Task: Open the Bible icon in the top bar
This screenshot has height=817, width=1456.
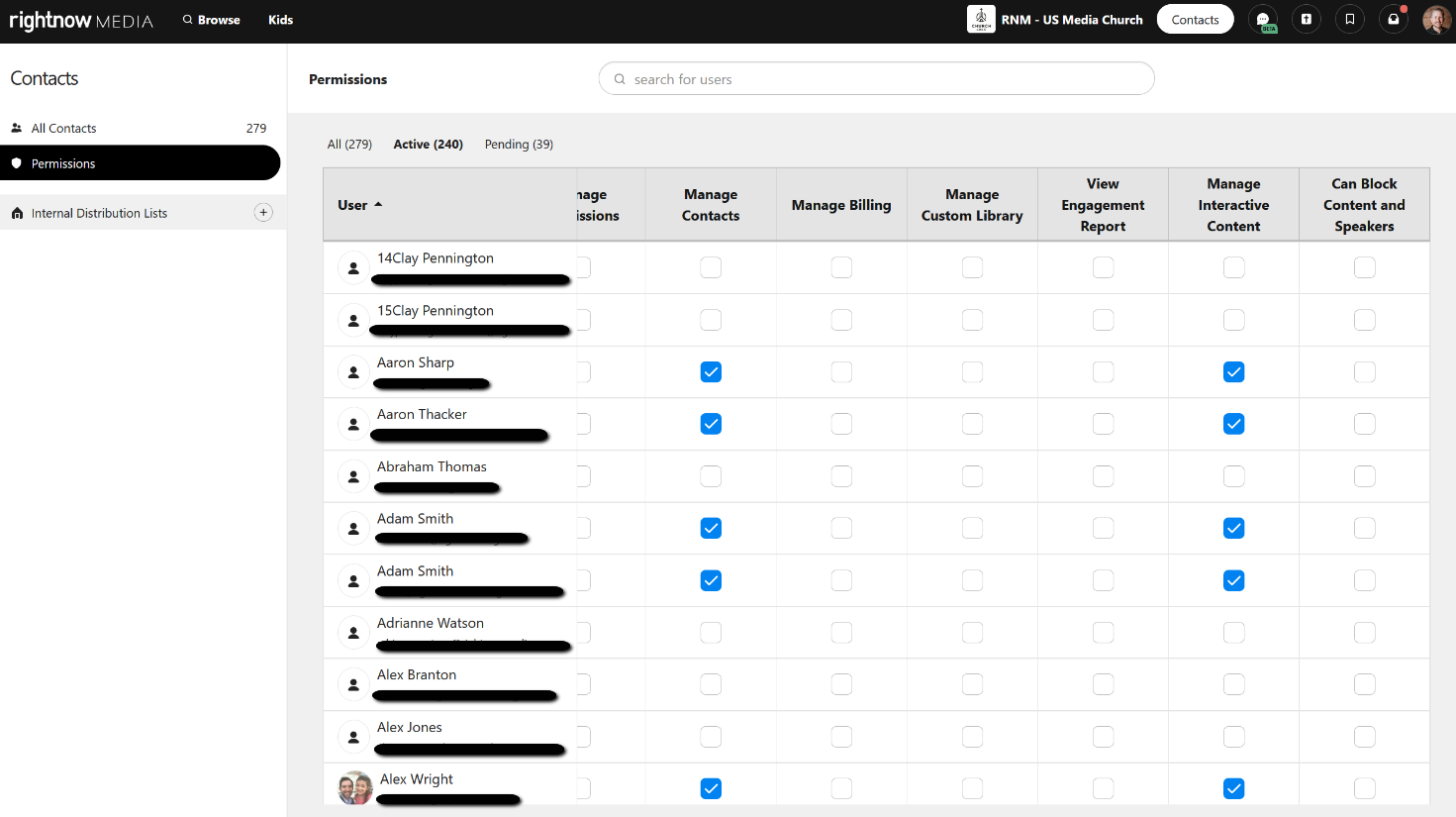Action: coord(1307,19)
